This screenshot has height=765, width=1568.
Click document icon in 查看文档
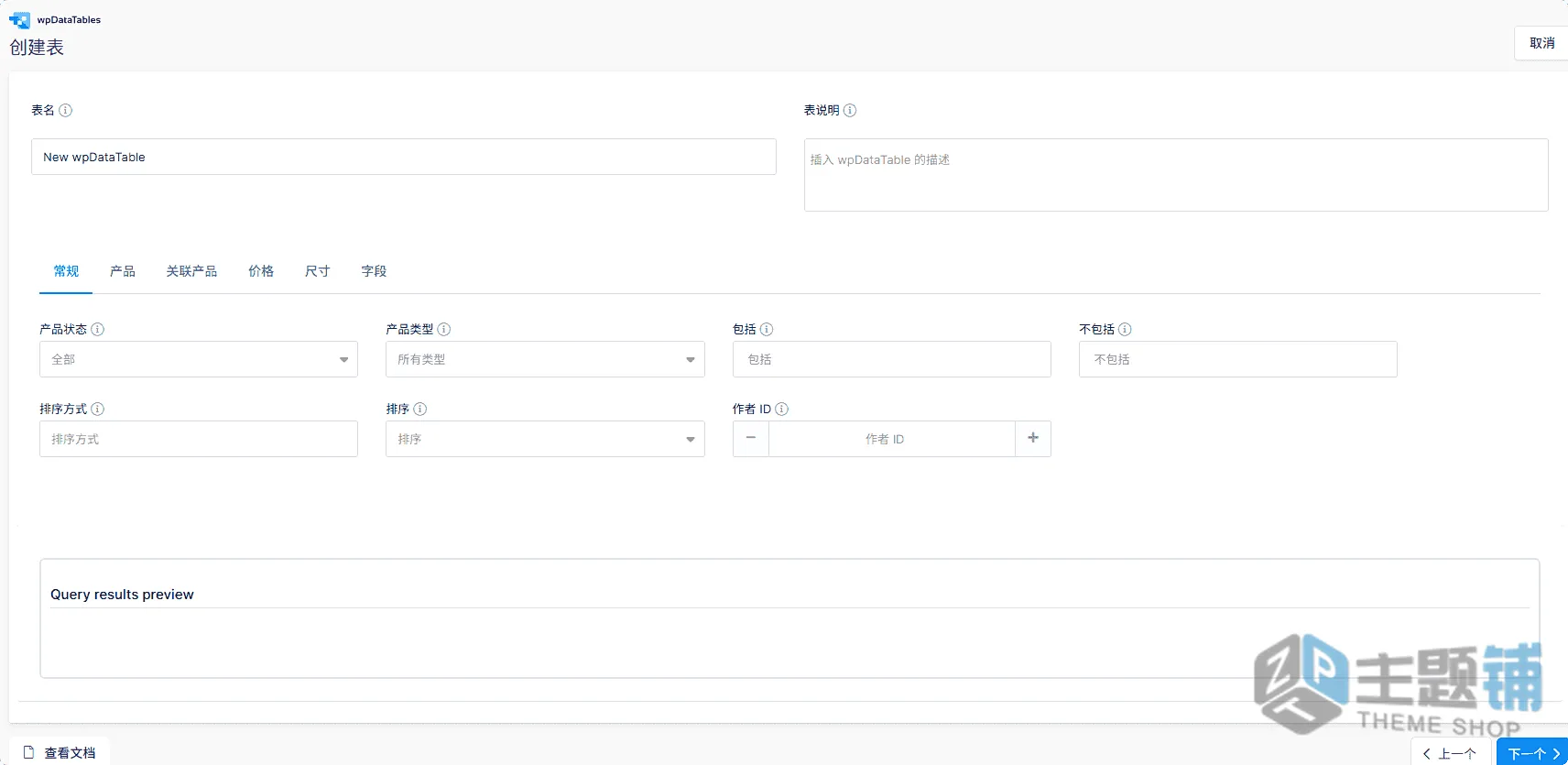[x=28, y=752]
